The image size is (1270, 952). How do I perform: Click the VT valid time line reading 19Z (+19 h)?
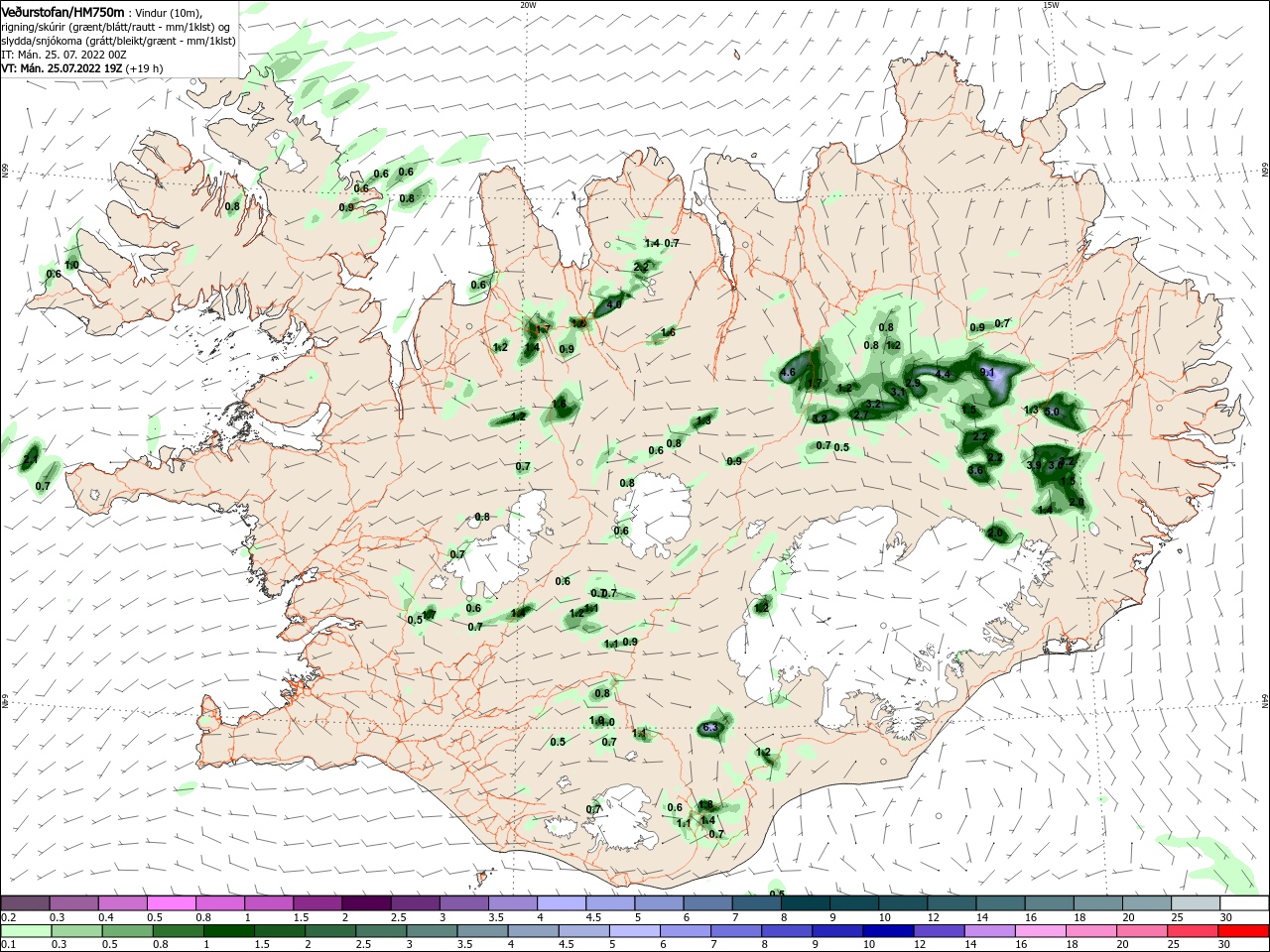[x=82, y=68]
